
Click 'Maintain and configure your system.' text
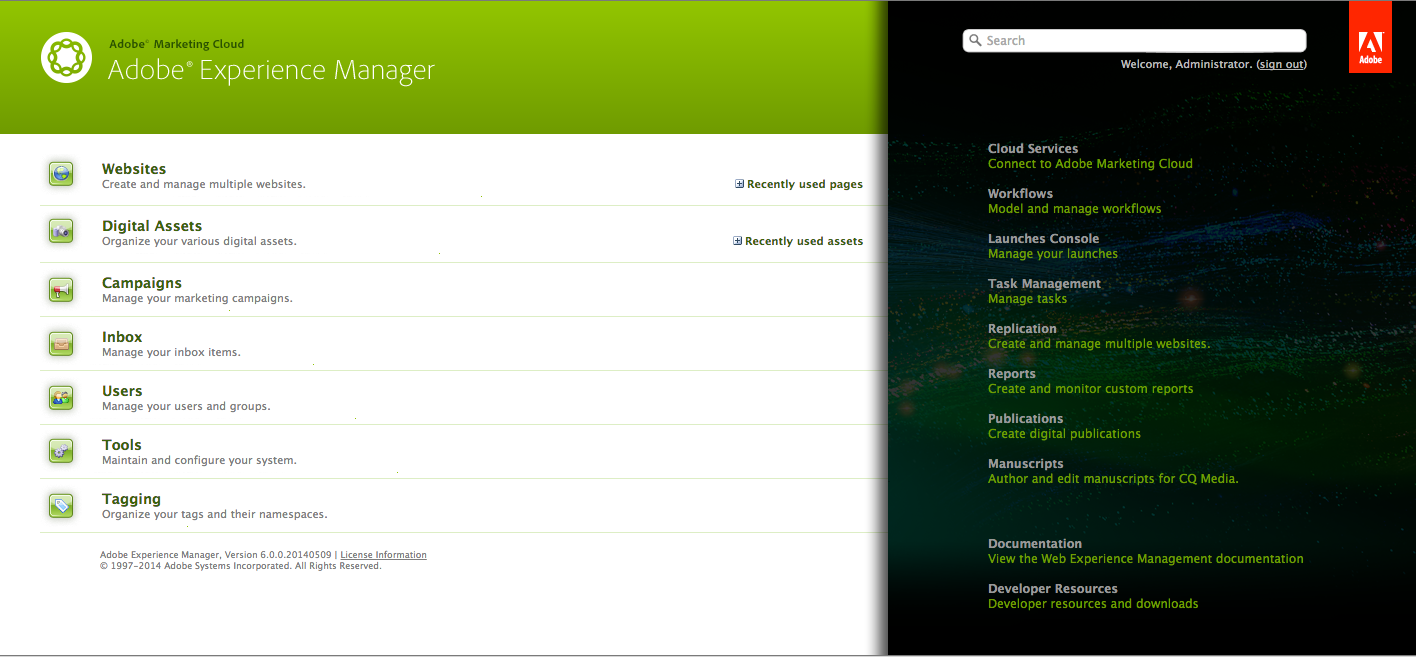tap(199, 461)
